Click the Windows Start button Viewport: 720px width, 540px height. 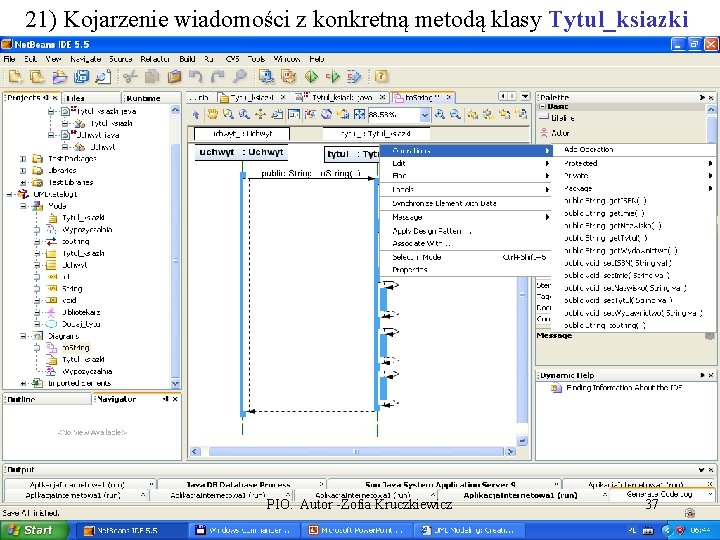pyautogui.click(x=35, y=530)
